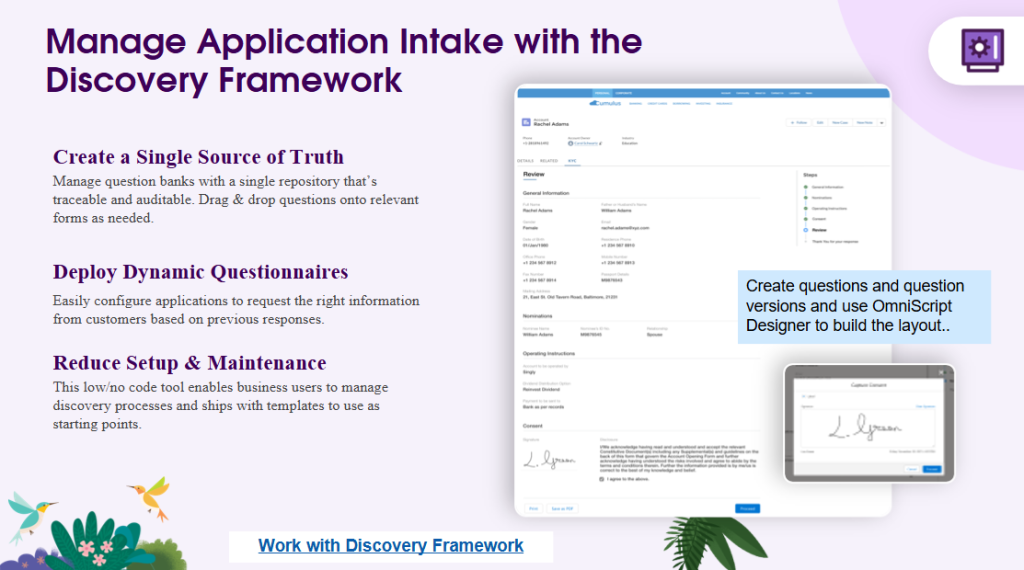This screenshot has width=1024, height=570.
Task: Click the Edit button on the account
Action: [820, 123]
